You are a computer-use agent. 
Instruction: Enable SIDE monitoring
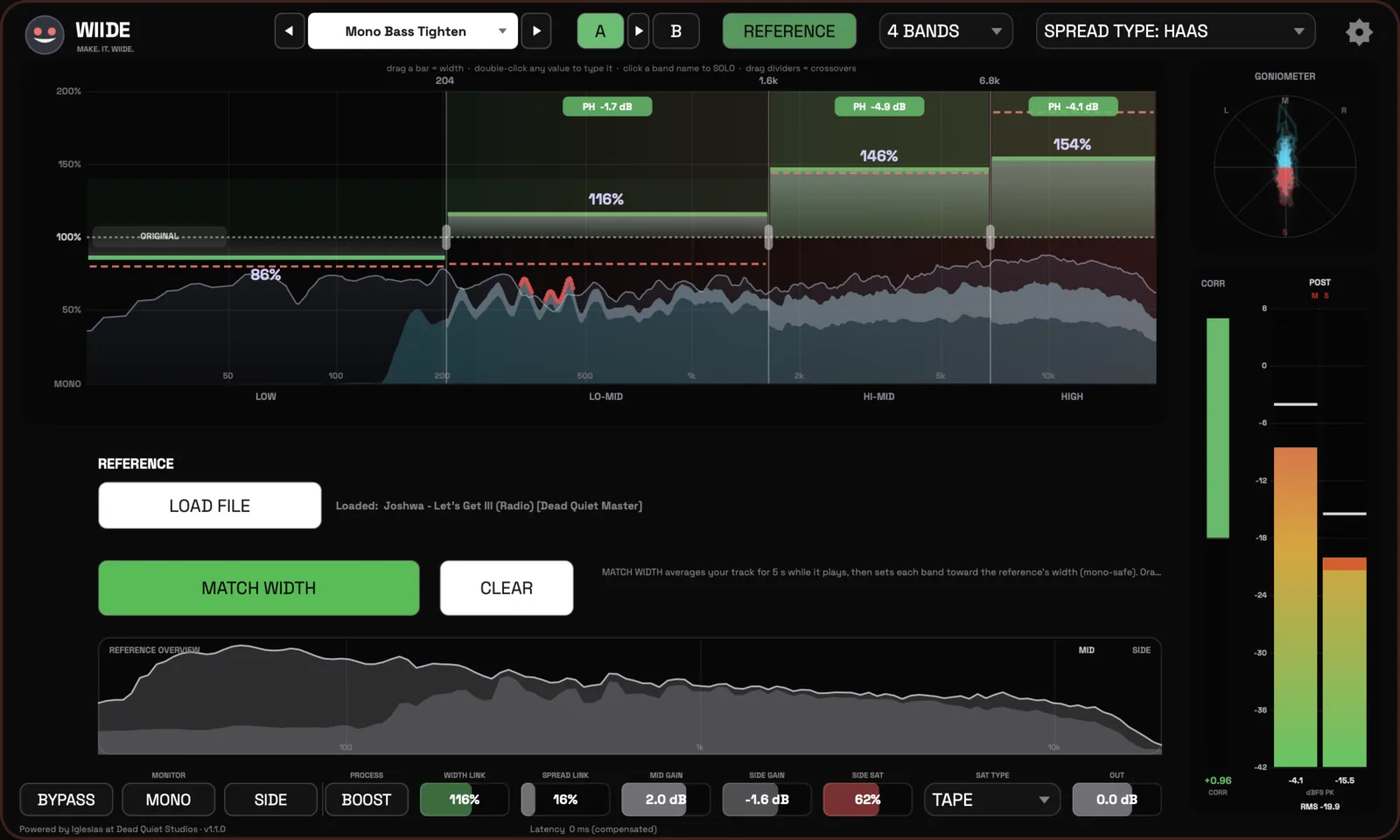click(270, 800)
